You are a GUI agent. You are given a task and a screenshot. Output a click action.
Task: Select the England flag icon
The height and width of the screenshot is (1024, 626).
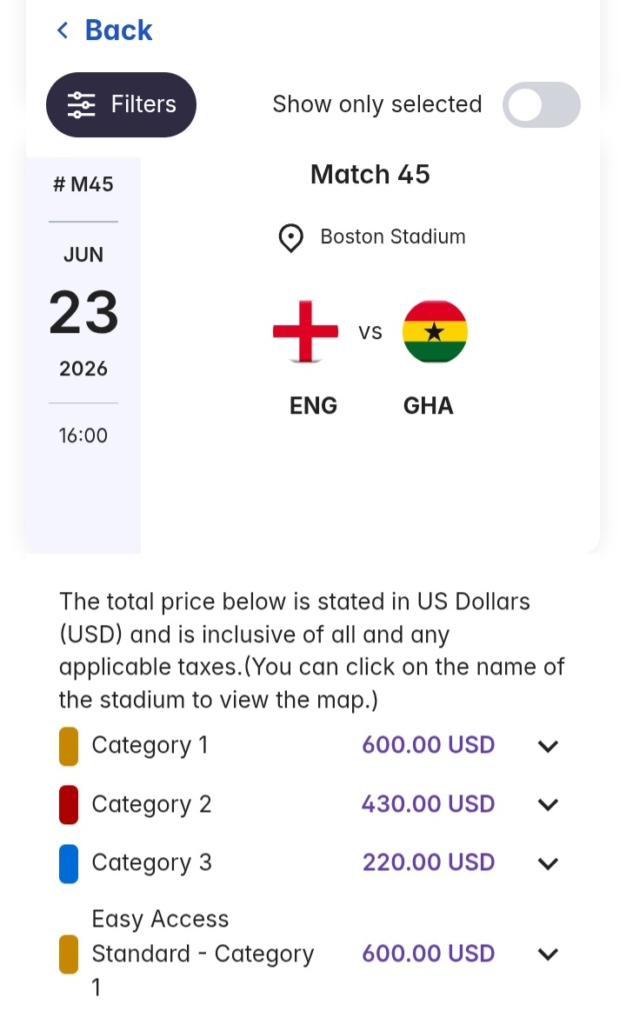[x=305, y=331]
